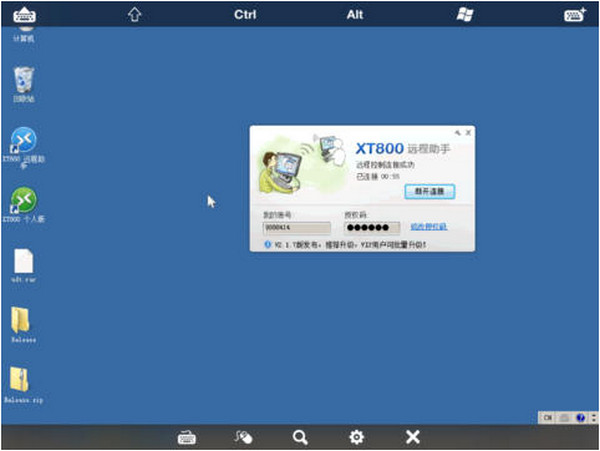The height and width of the screenshot is (451, 600).
Task: Click the masked authorization code field
Action: click(372, 228)
